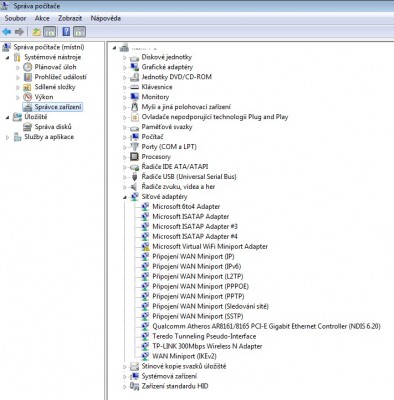Open the Soubor menu
The width and height of the screenshot is (394, 400).
(x=15, y=18)
